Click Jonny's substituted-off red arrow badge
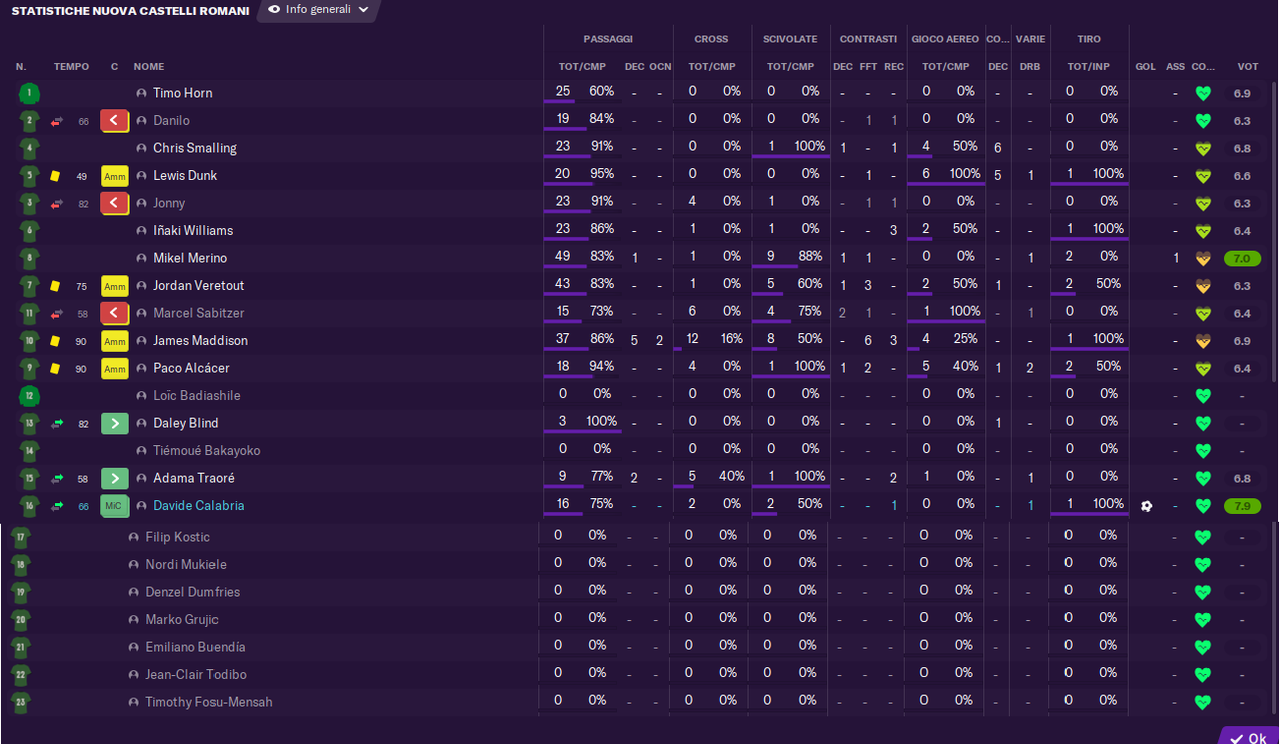Viewport: 1280px width, 744px height. (115, 203)
